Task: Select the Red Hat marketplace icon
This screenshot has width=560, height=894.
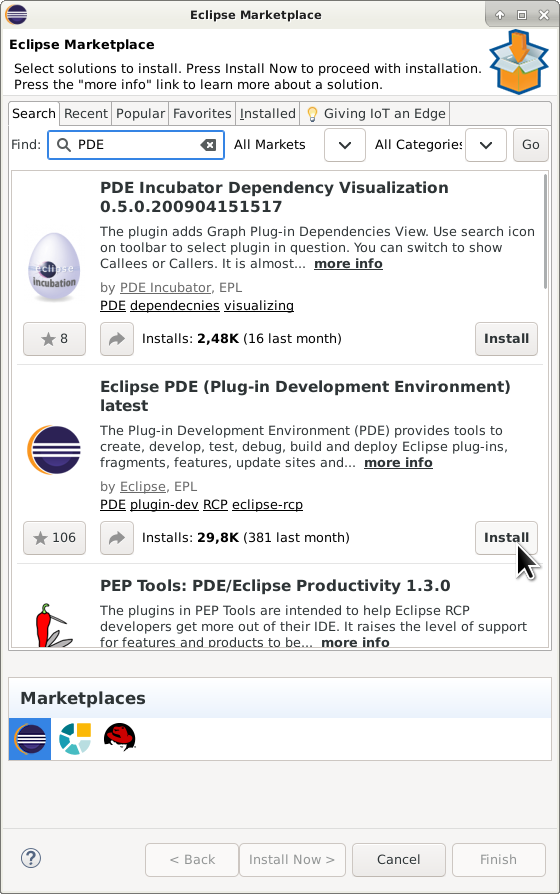Action: click(120, 737)
